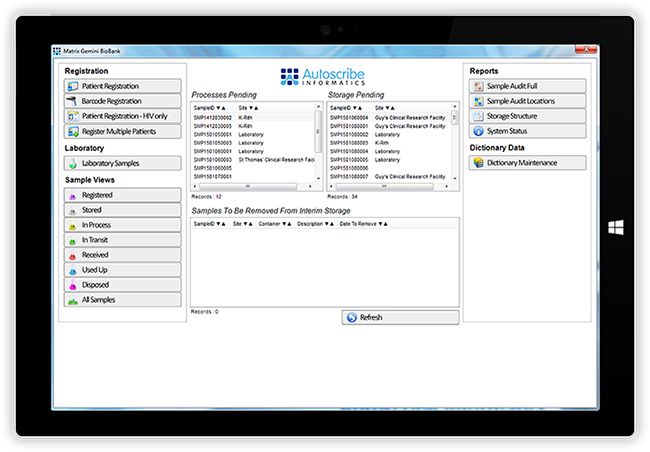Click Matrix Gemini BioBank title bar icon

pyautogui.click(x=57, y=51)
